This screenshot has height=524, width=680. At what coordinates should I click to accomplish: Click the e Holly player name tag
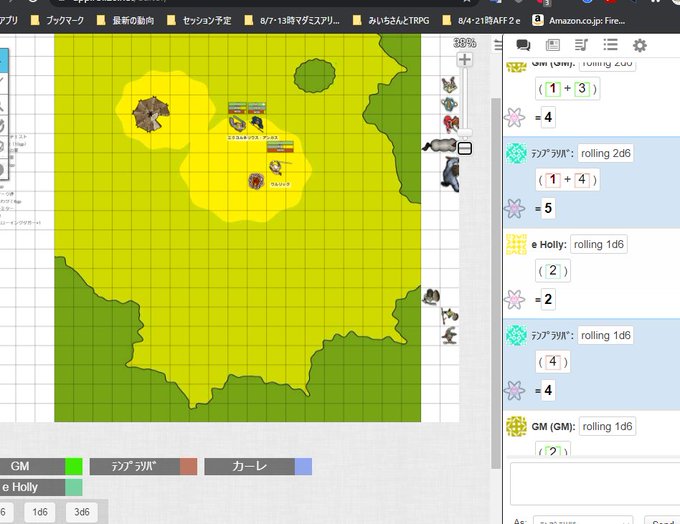pyautogui.click(x=33, y=487)
